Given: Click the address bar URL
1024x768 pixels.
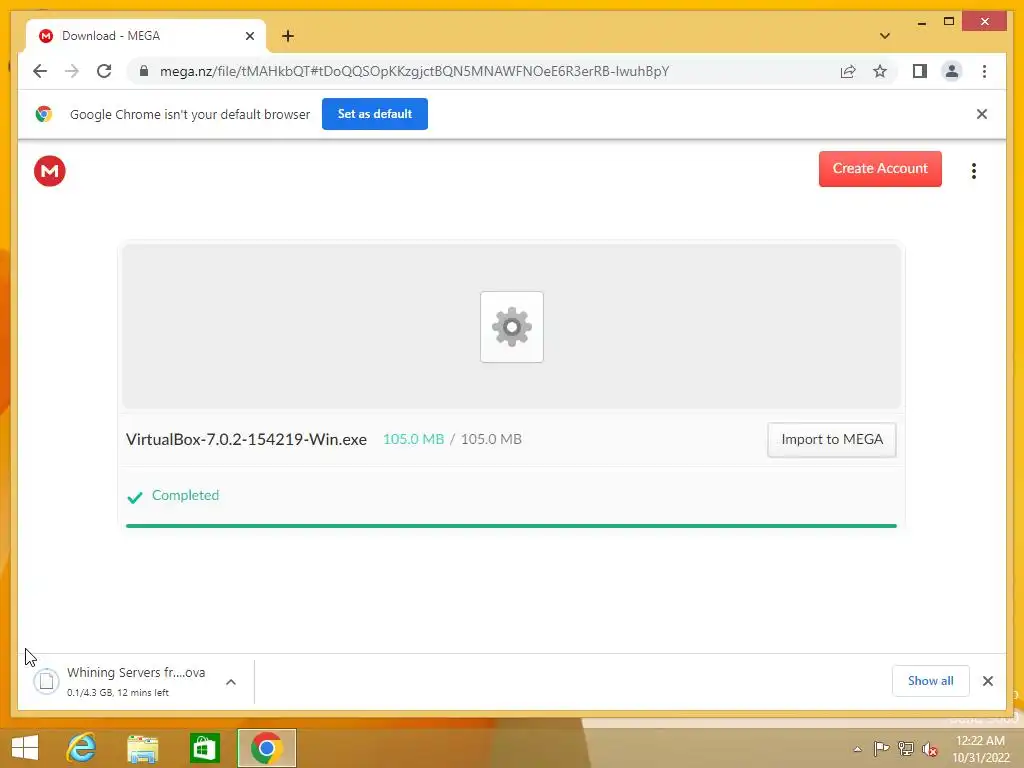Looking at the screenshot, I should [415, 71].
